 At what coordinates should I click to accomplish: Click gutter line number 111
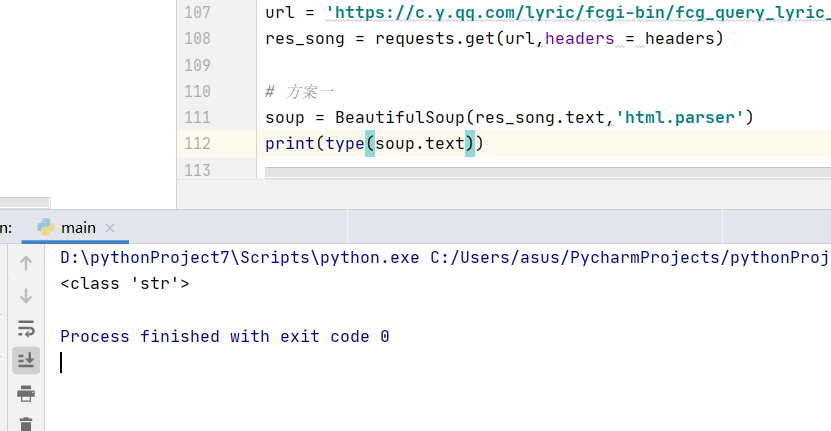point(197,117)
